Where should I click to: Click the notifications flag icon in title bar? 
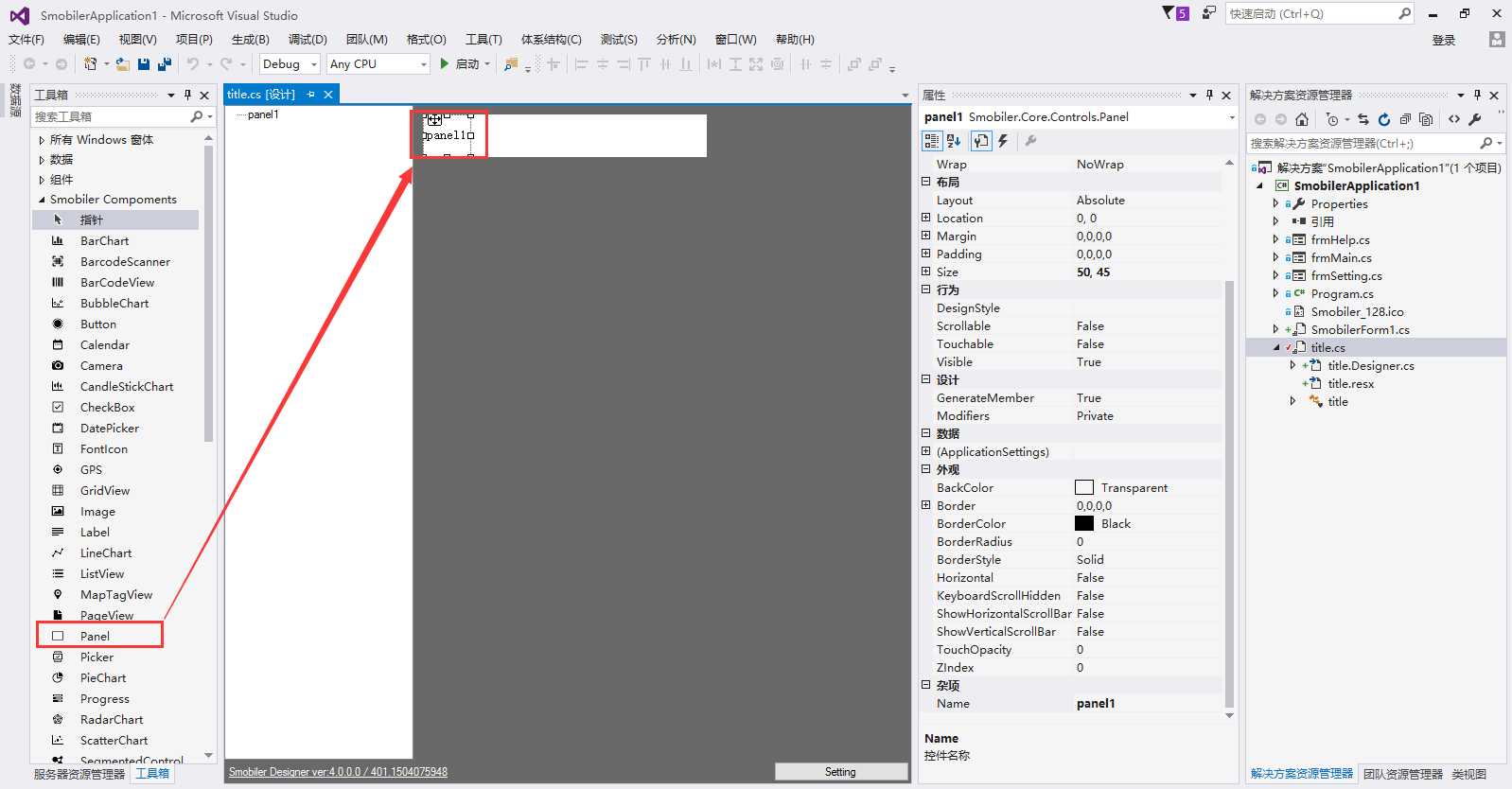[1169, 13]
